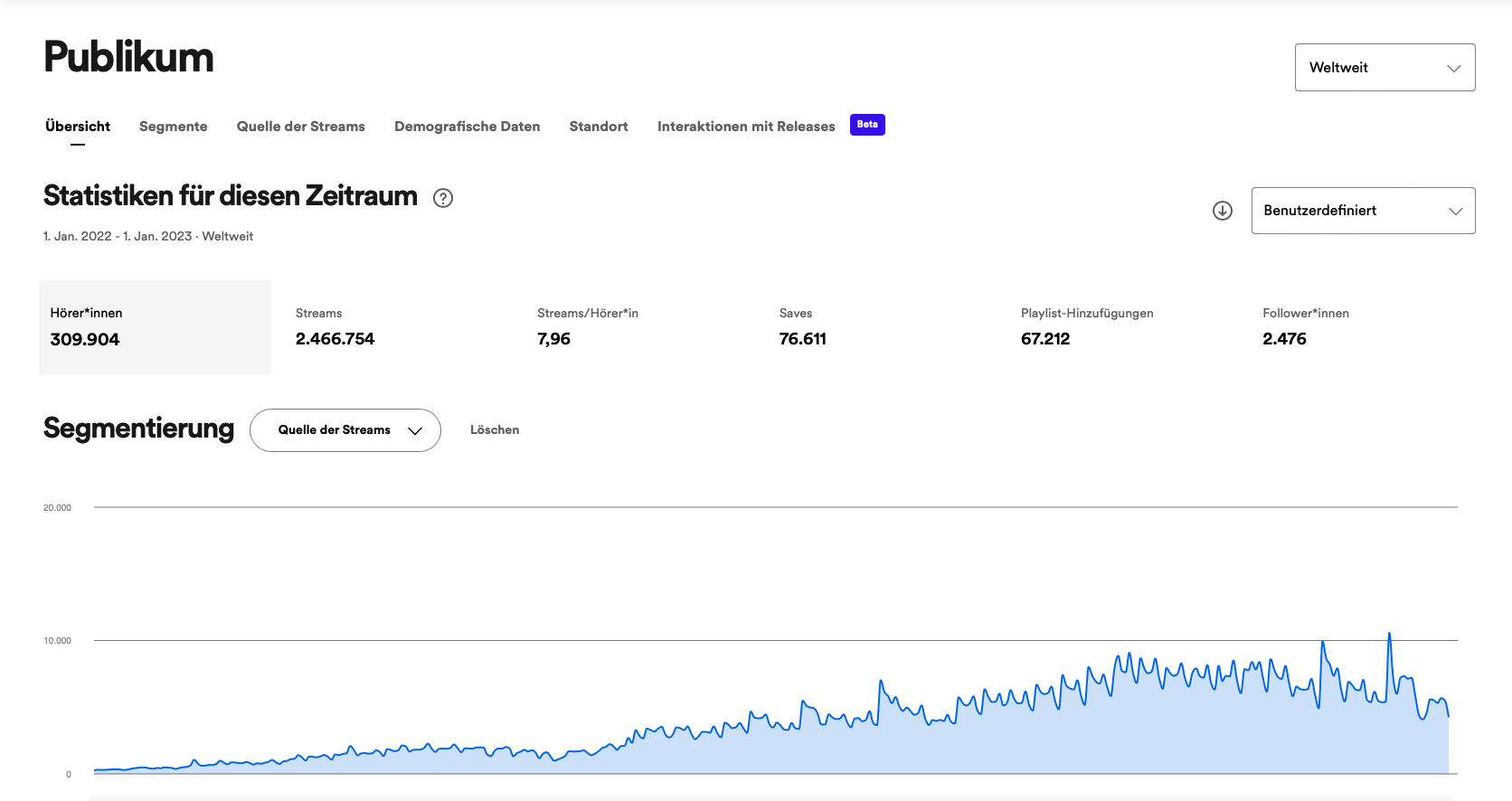The height and width of the screenshot is (801, 1512).
Task: Click the download data icon
Action: coord(1222,211)
